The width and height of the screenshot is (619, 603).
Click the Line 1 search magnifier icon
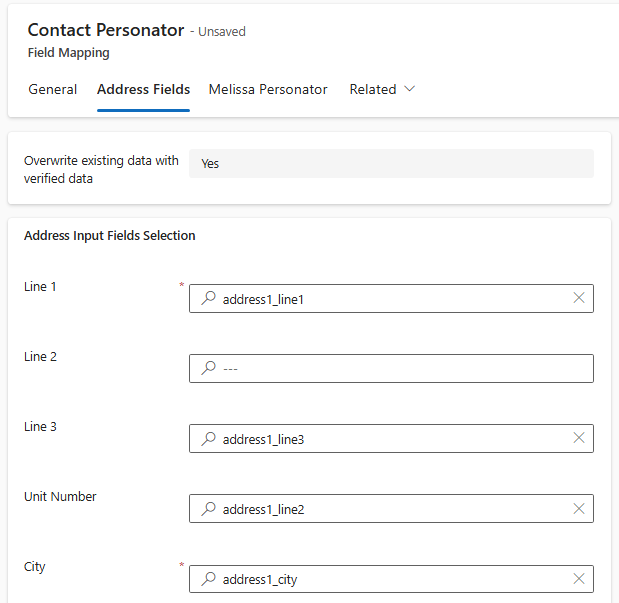(x=209, y=298)
